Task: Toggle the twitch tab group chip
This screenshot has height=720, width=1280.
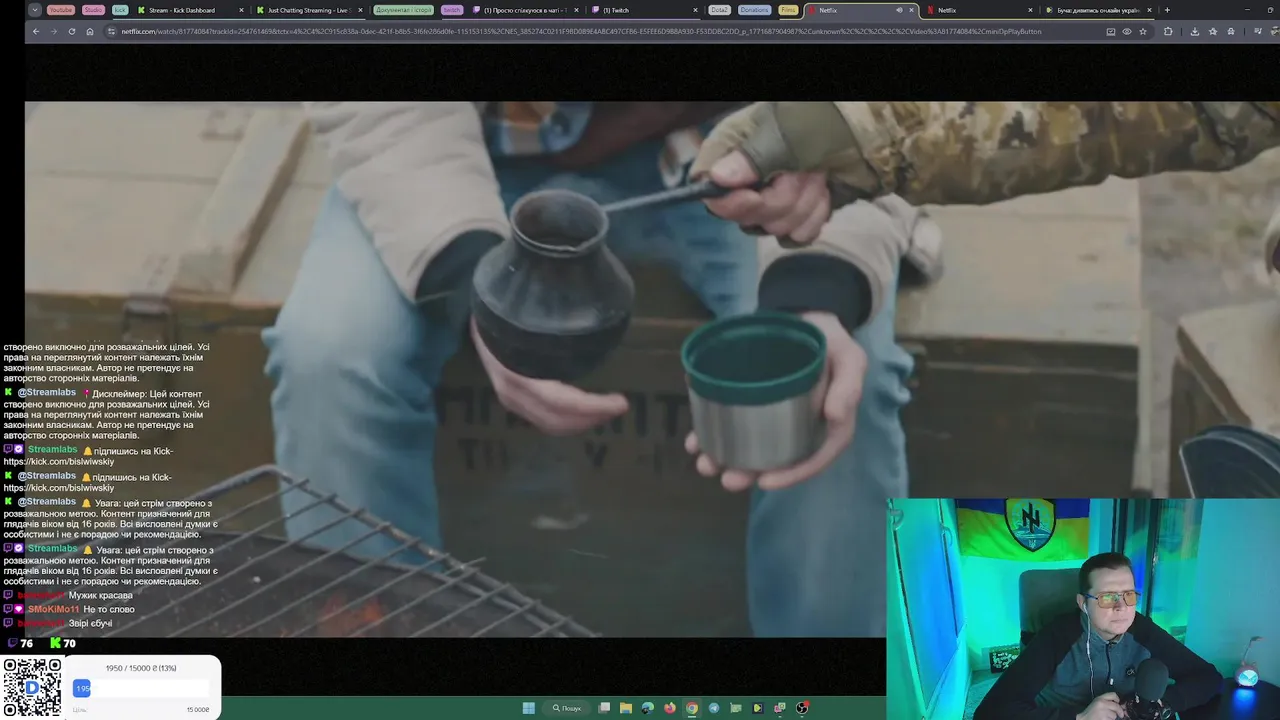Action: coord(452,10)
